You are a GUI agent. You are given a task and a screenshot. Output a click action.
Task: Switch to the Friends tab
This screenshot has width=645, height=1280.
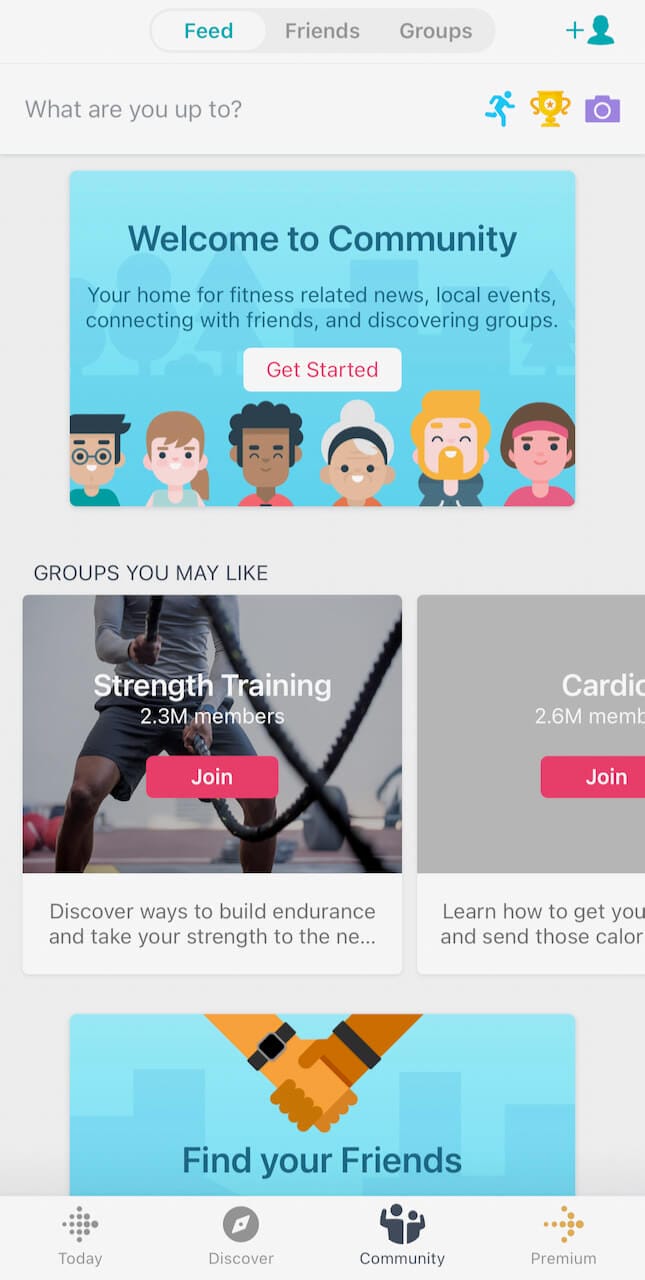click(x=322, y=31)
